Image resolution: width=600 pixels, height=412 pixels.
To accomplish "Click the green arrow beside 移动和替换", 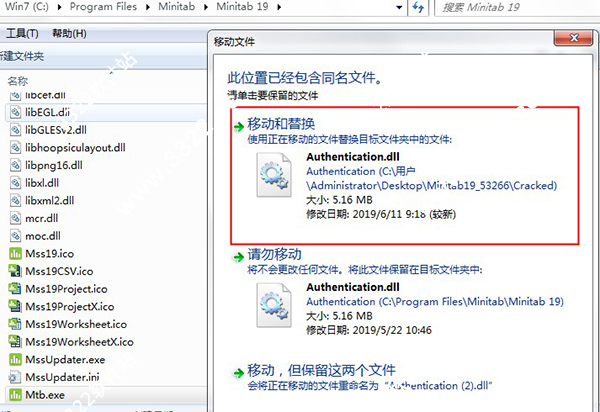I will 239,127.
